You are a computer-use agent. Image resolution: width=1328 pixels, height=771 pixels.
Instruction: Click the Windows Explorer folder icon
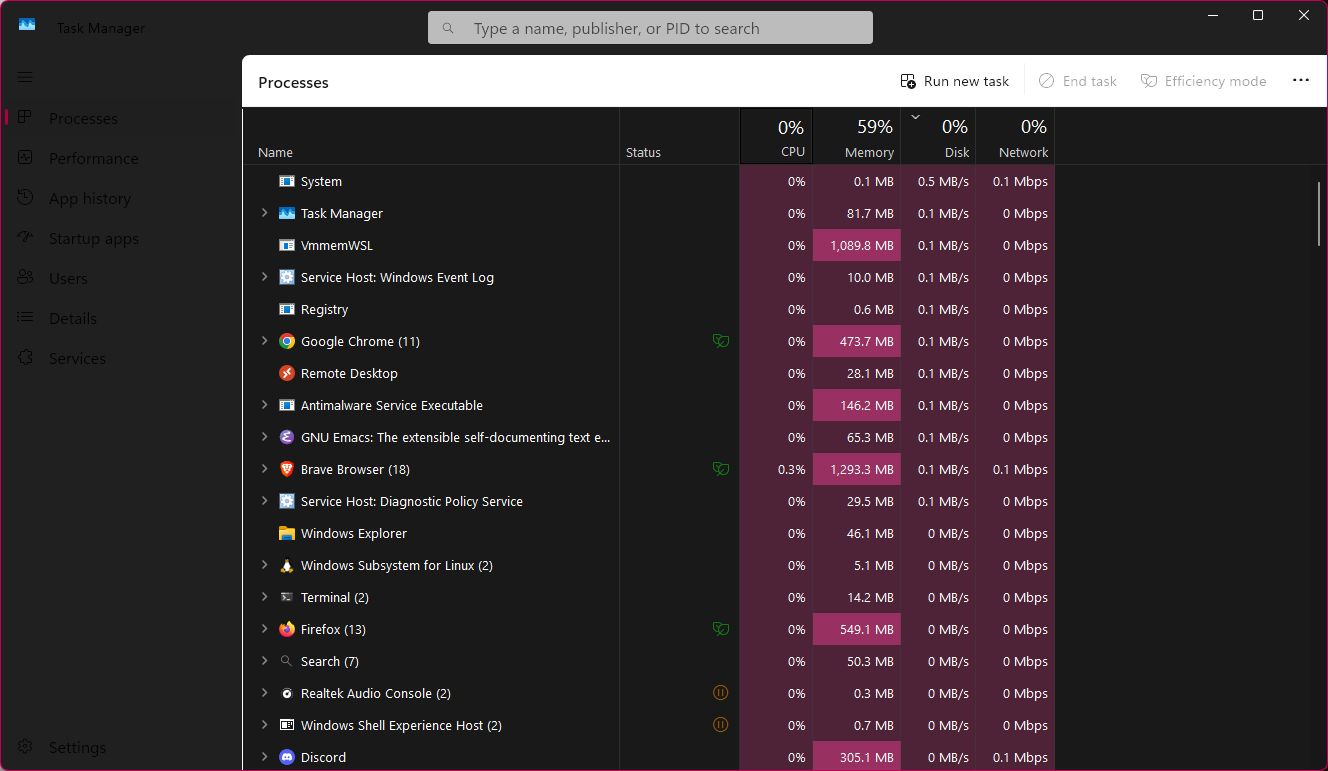click(287, 533)
